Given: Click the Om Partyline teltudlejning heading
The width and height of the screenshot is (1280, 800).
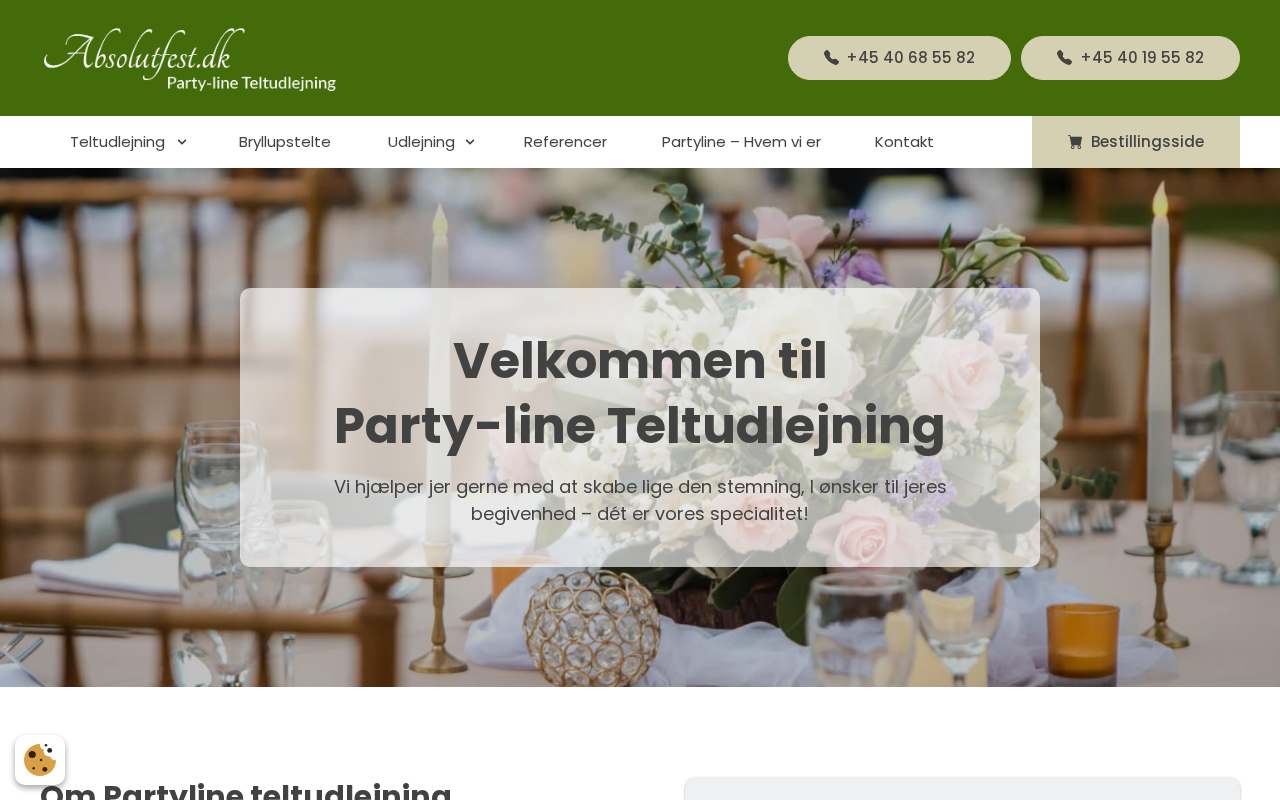Looking at the screenshot, I should [x=246, y=790].
